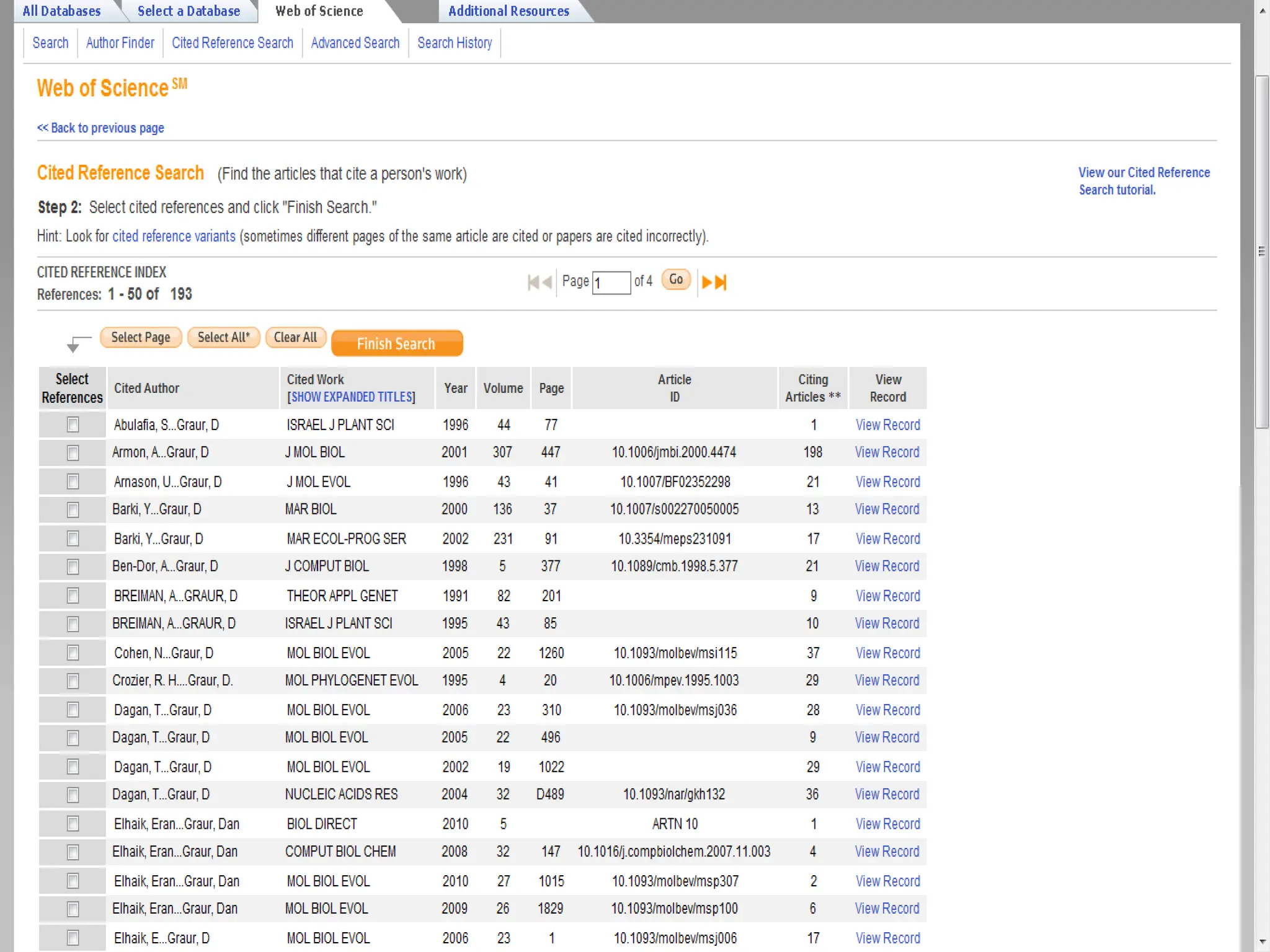Click previous page arrow icon
The height and width of the screenshot is (952, 1270).
pos(547,283)
